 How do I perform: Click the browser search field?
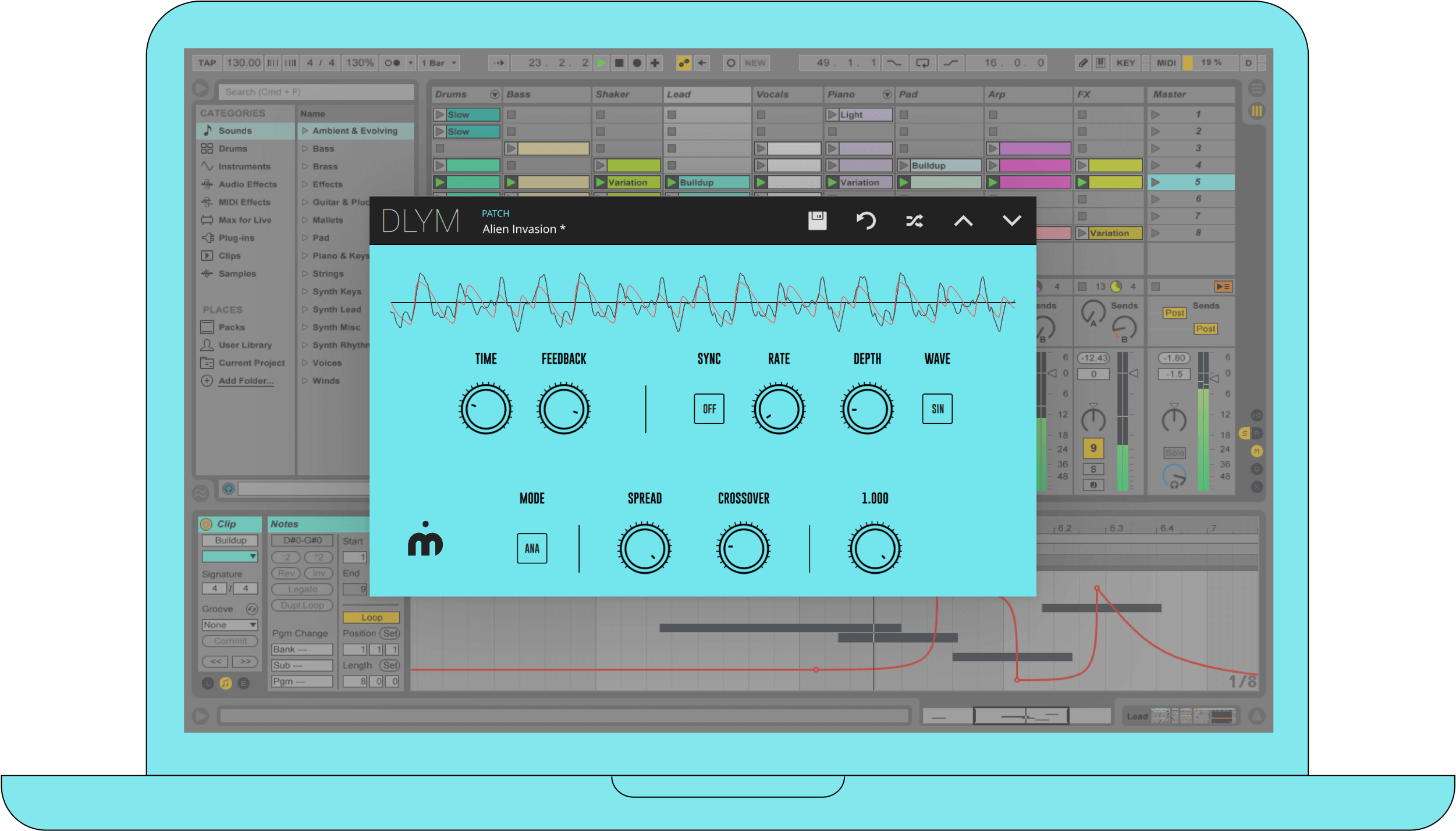[316, 92]
